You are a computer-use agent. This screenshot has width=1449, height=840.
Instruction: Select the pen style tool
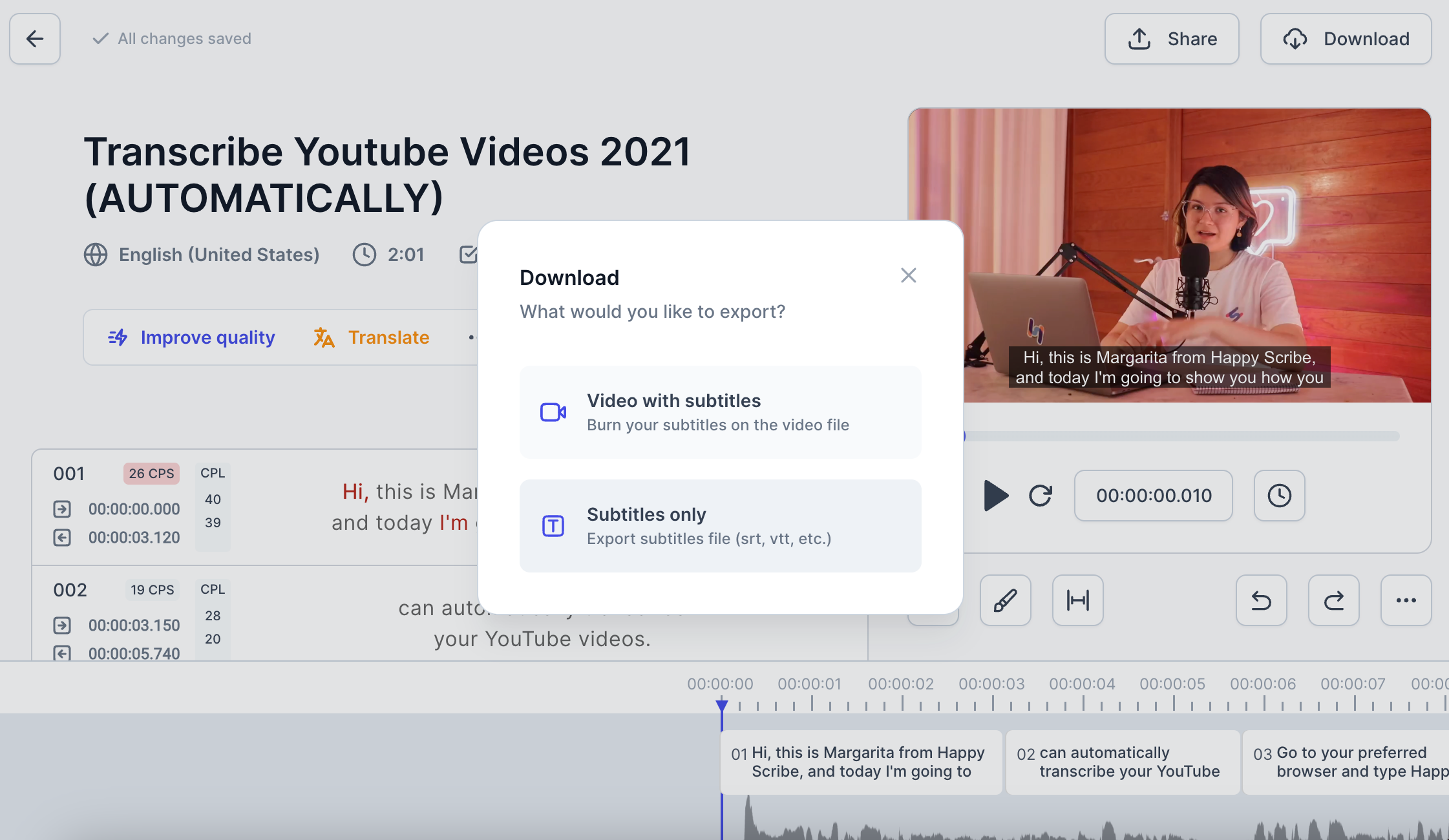[x=1005, y=600]
